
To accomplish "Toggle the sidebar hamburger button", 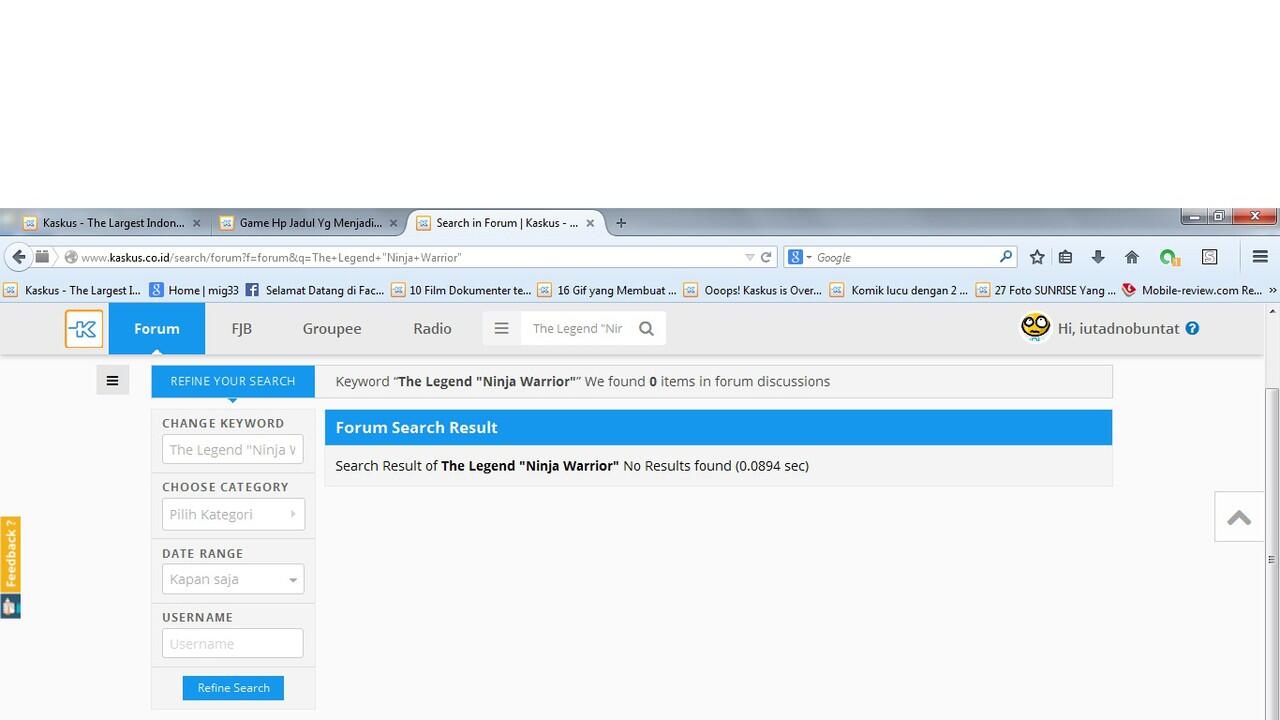I will (x=112, y=380).
